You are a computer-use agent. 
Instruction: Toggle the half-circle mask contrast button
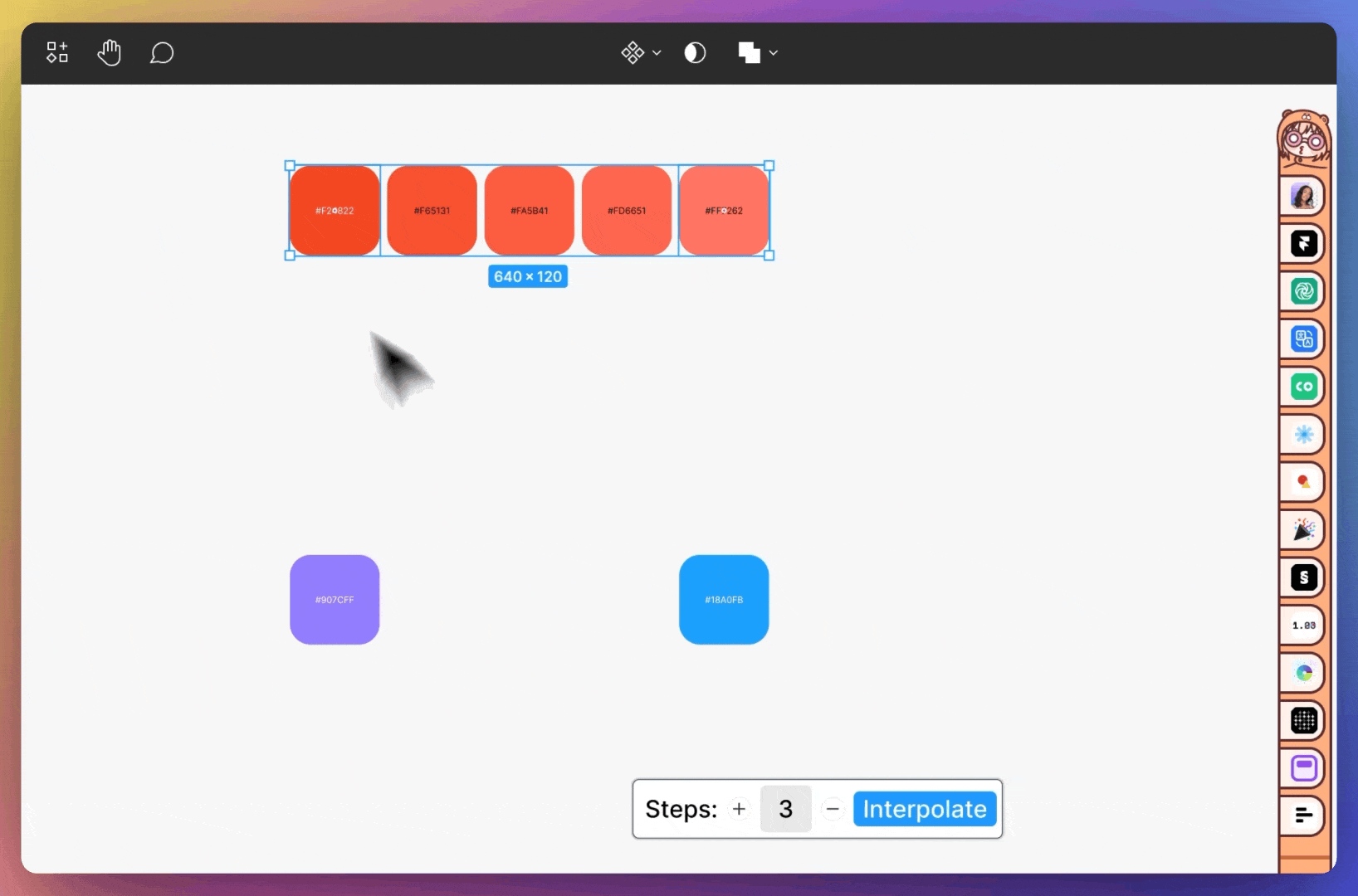(695, 53)
